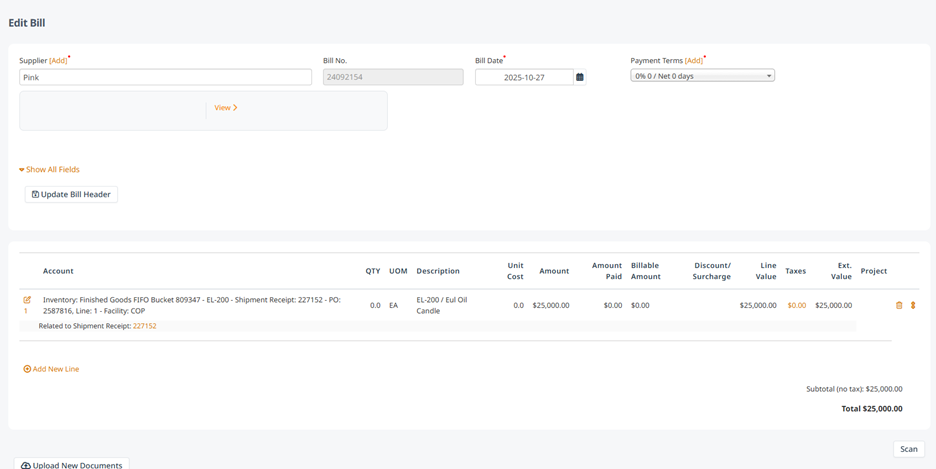
Task: Click the Bill Date field 2025-10-27
Action: tap(524, 77)
